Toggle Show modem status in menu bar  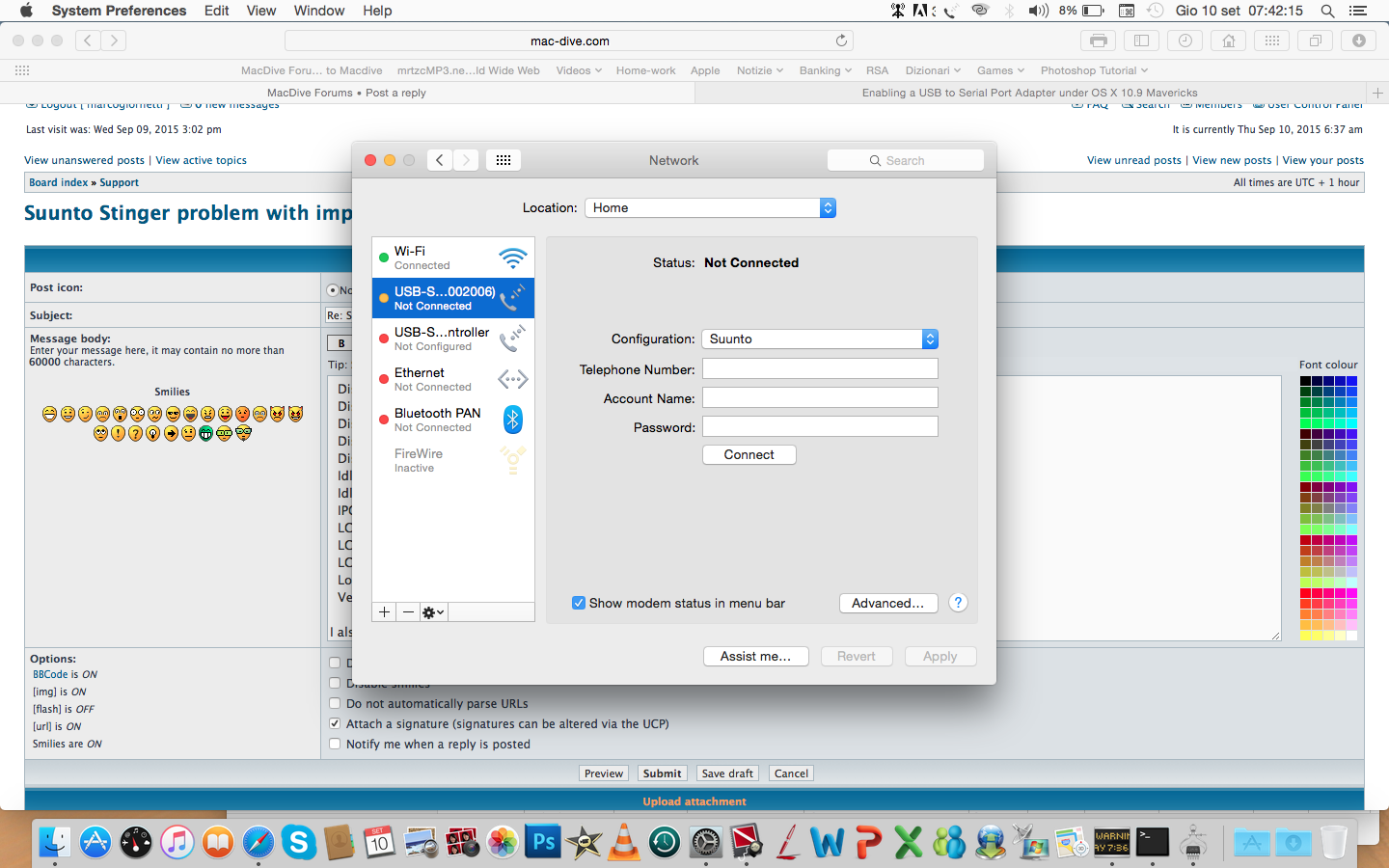pos(579,603)
